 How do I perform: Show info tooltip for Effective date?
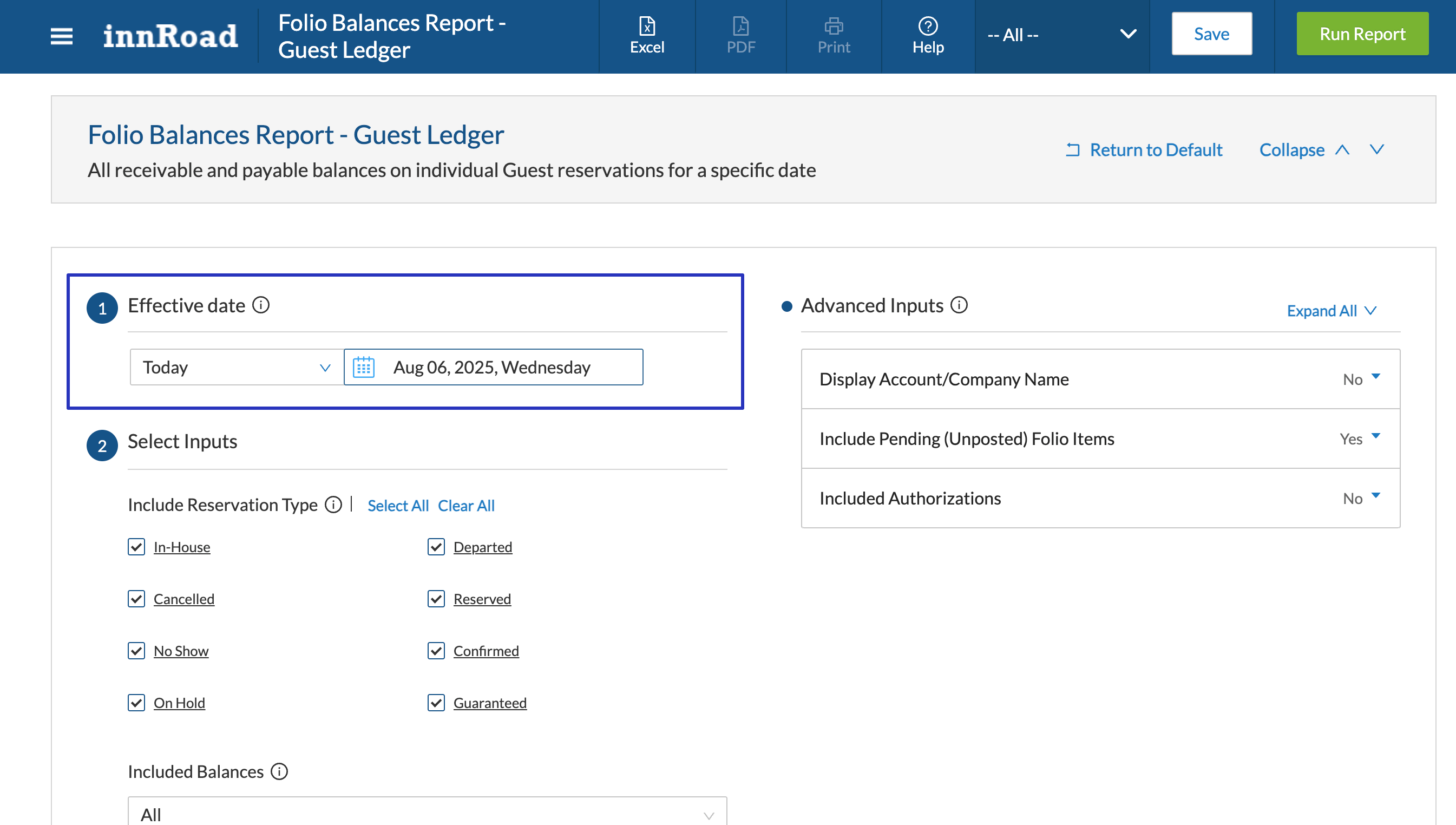(x=260, y=305)
